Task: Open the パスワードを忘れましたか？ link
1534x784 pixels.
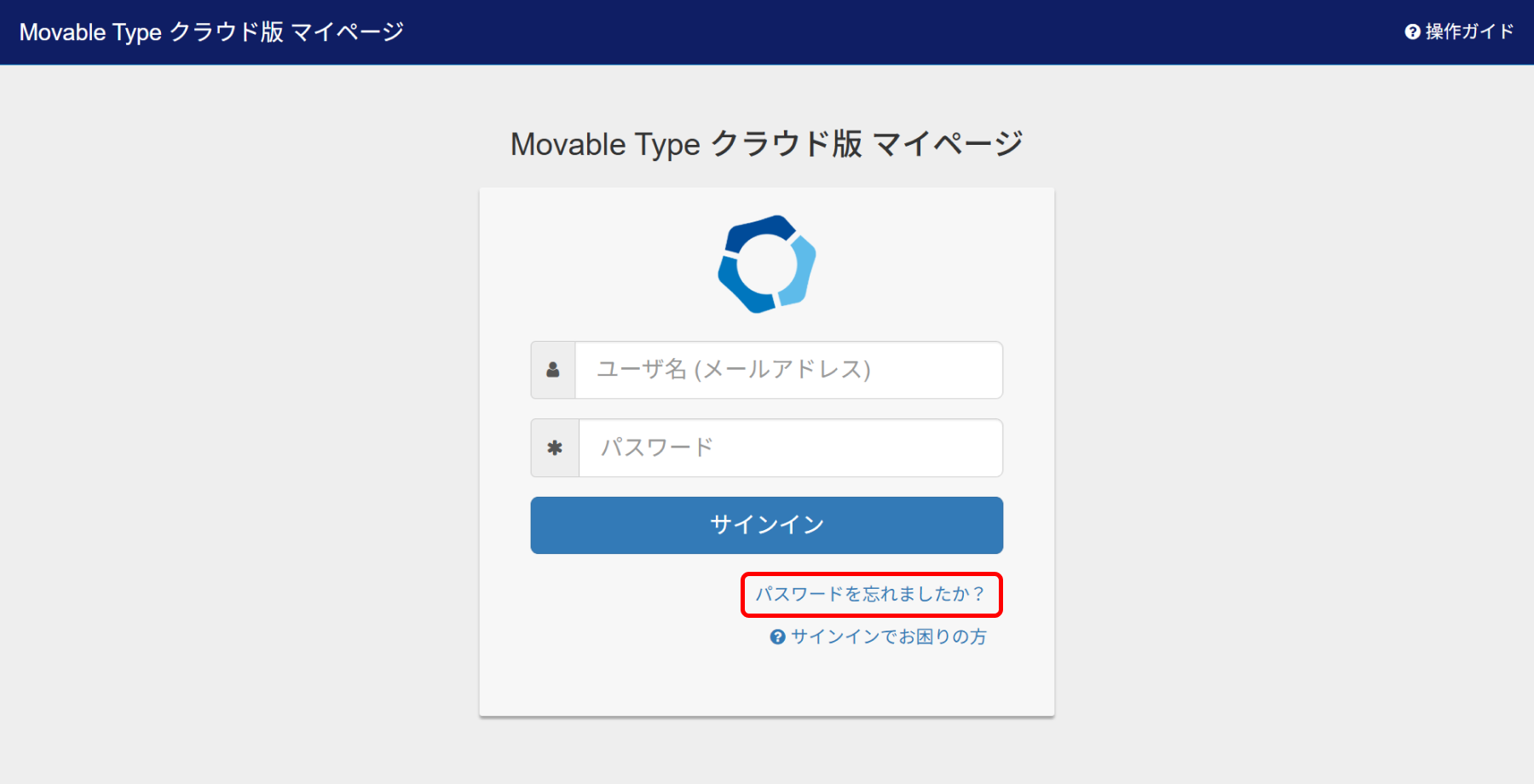Action: 870,594
